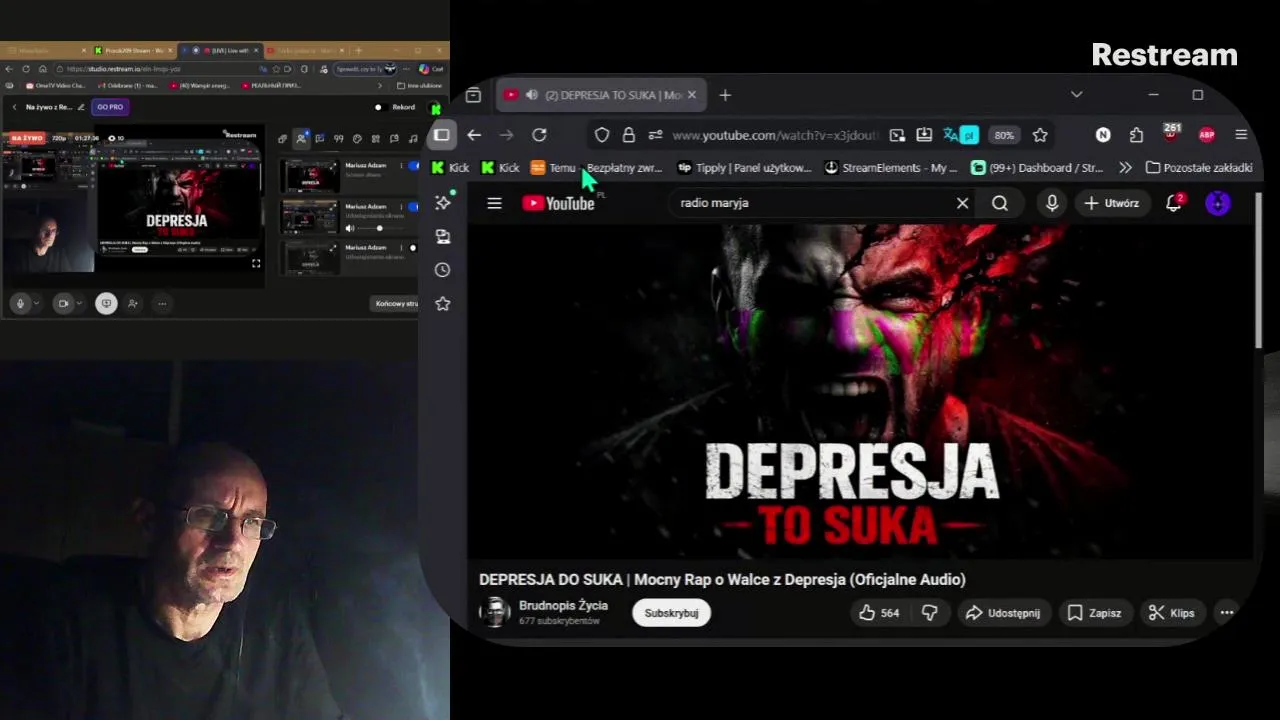Viewport: 1280px width, 720px height.
Task: Switch to the DEPRESJA TO SUKA tab
Action: [603, 95]
